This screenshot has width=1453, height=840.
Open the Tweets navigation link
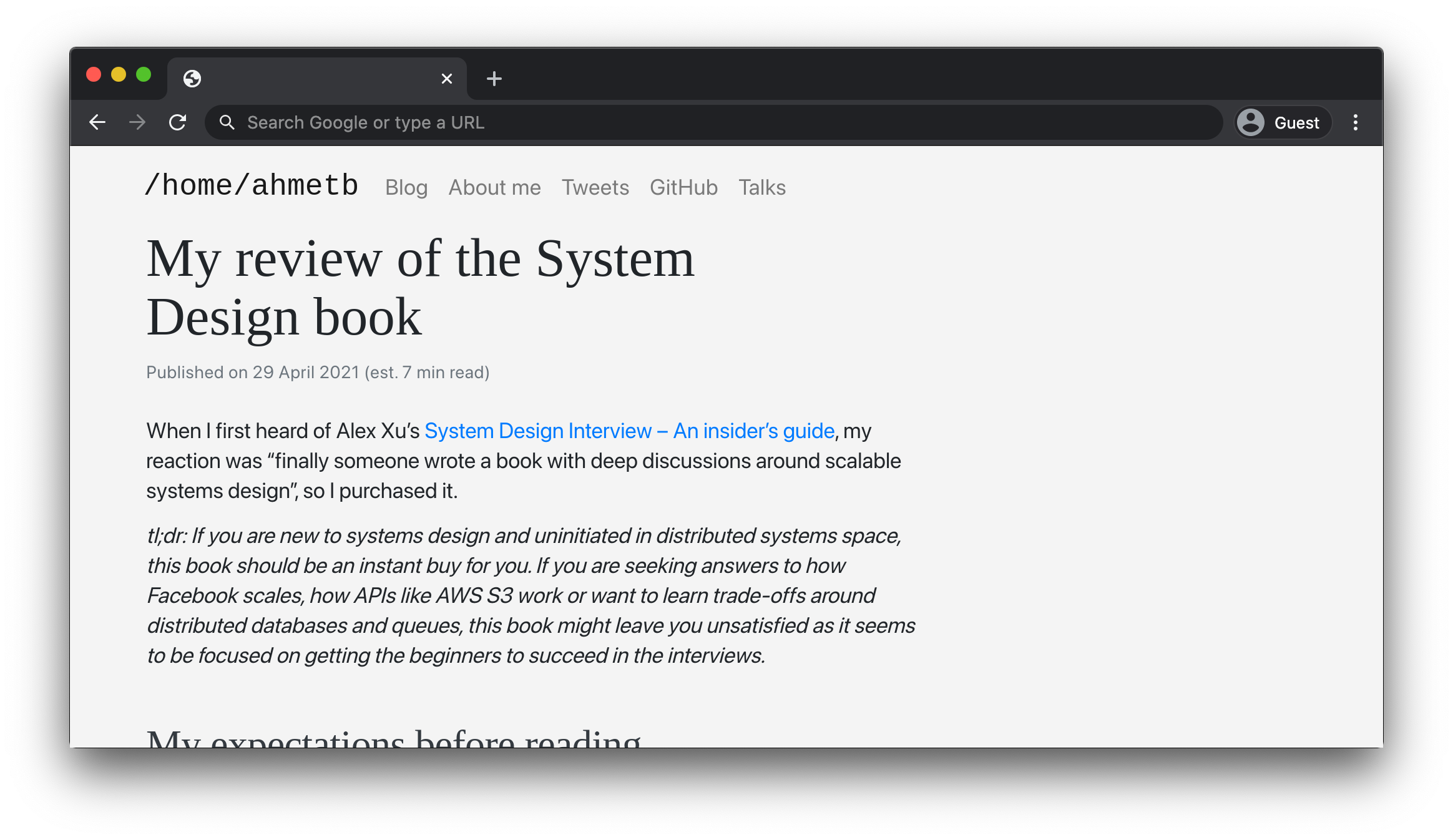point(595,187)
